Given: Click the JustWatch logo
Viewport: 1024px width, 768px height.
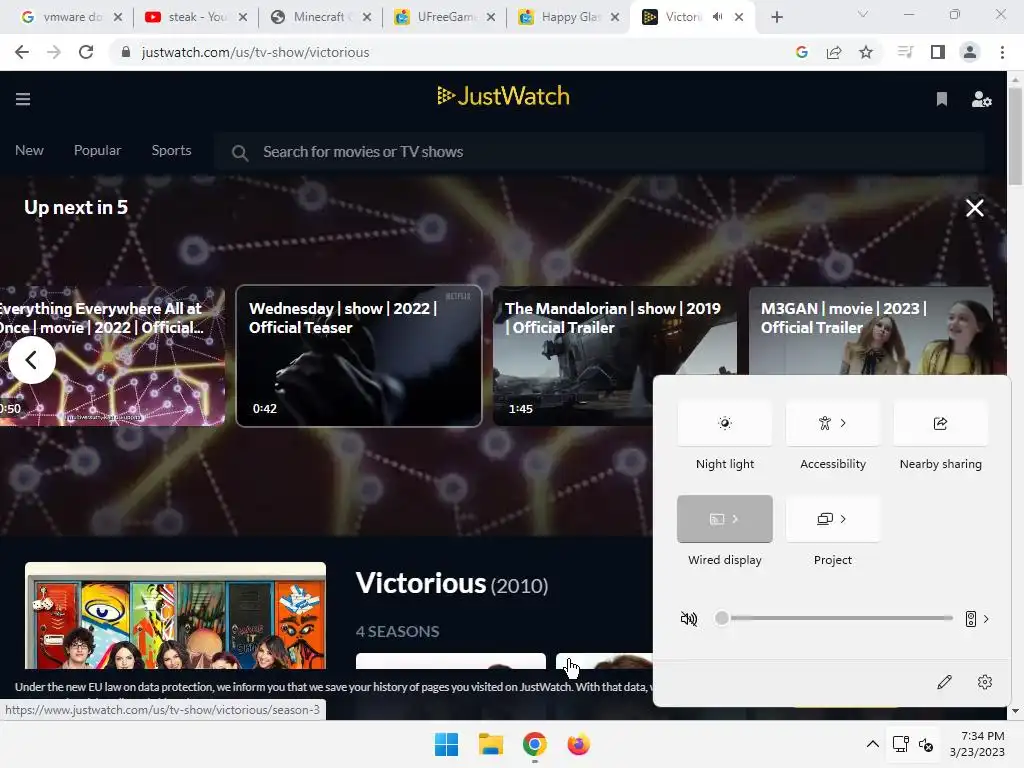Looking at the screenshot, I should (x=504, y=96).
